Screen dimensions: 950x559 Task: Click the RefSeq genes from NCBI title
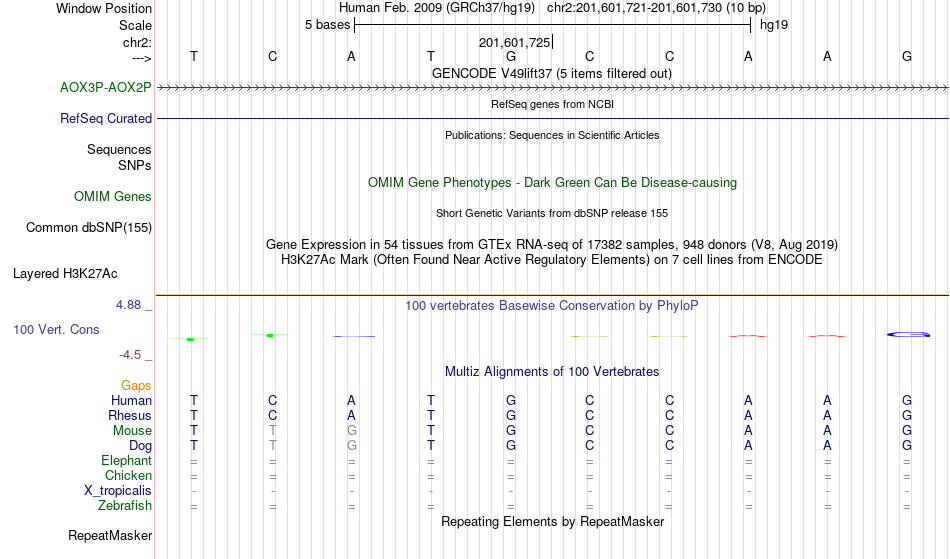click(552, 104)
